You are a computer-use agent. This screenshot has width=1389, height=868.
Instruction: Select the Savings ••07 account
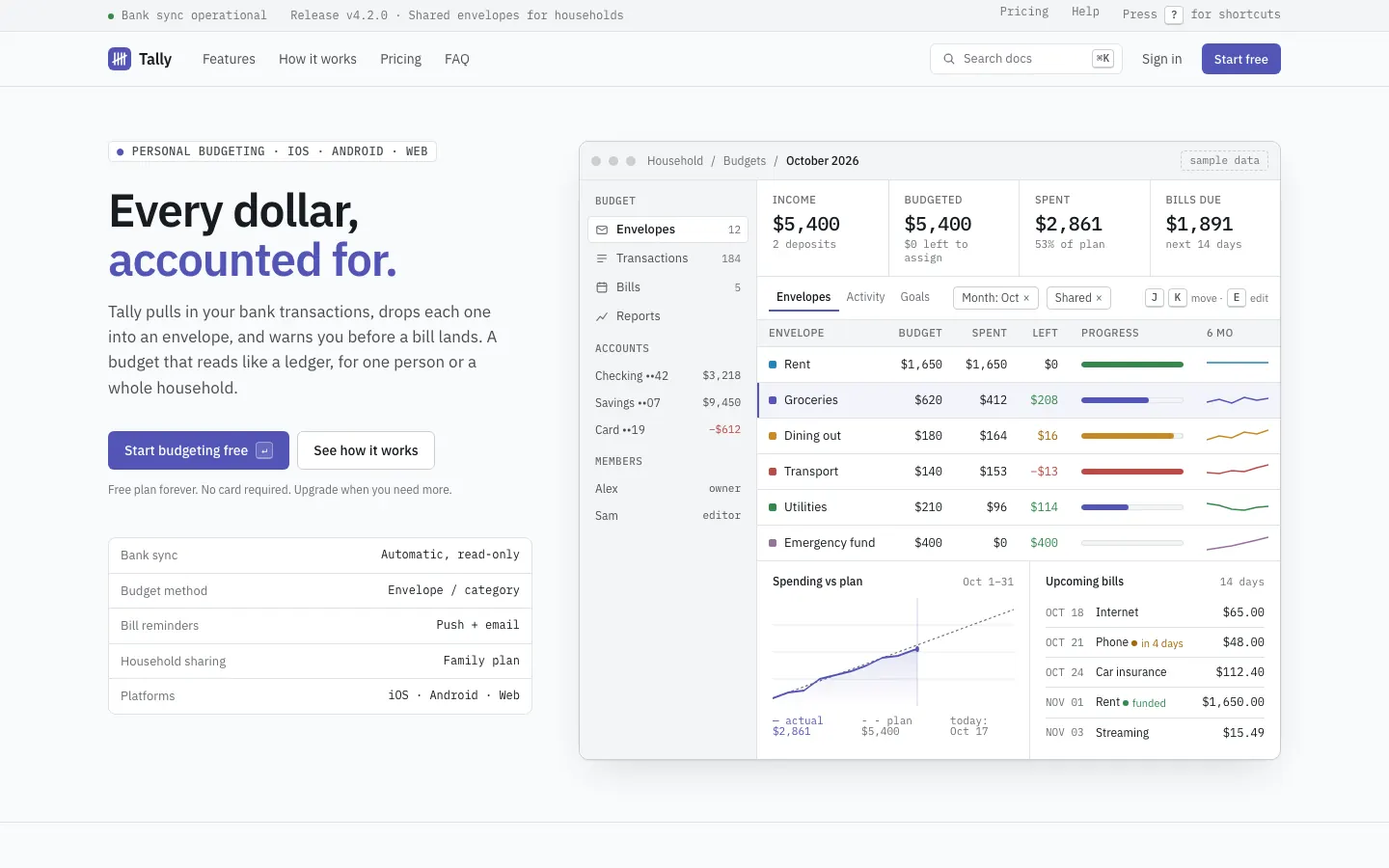tap(667, 403)
